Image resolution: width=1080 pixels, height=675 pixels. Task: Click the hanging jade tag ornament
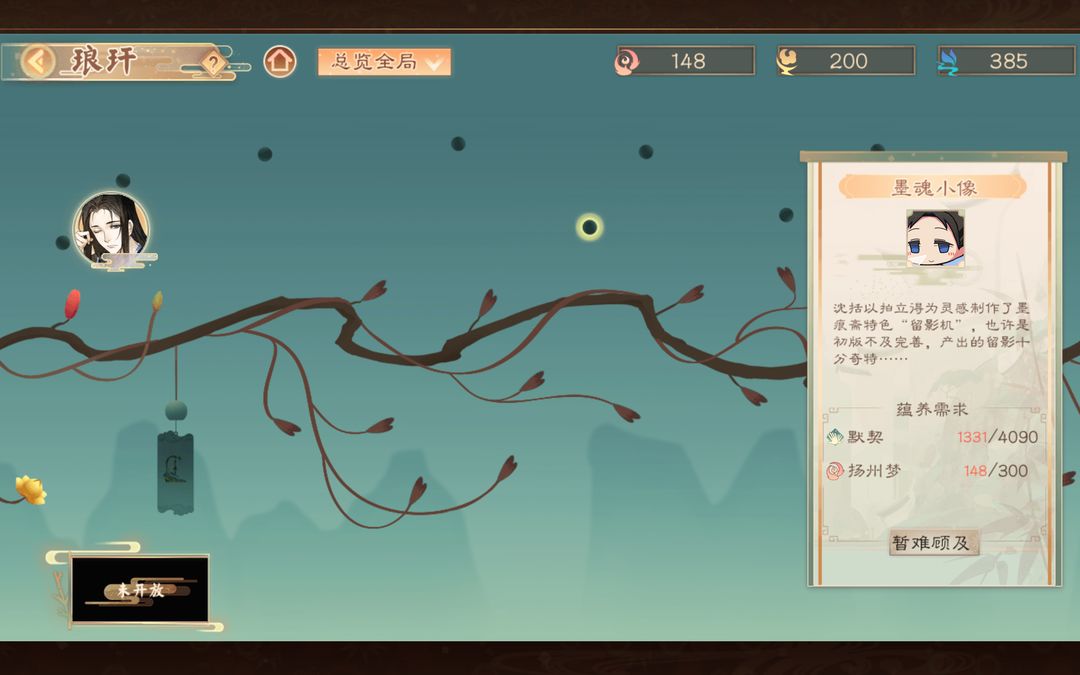176,472
